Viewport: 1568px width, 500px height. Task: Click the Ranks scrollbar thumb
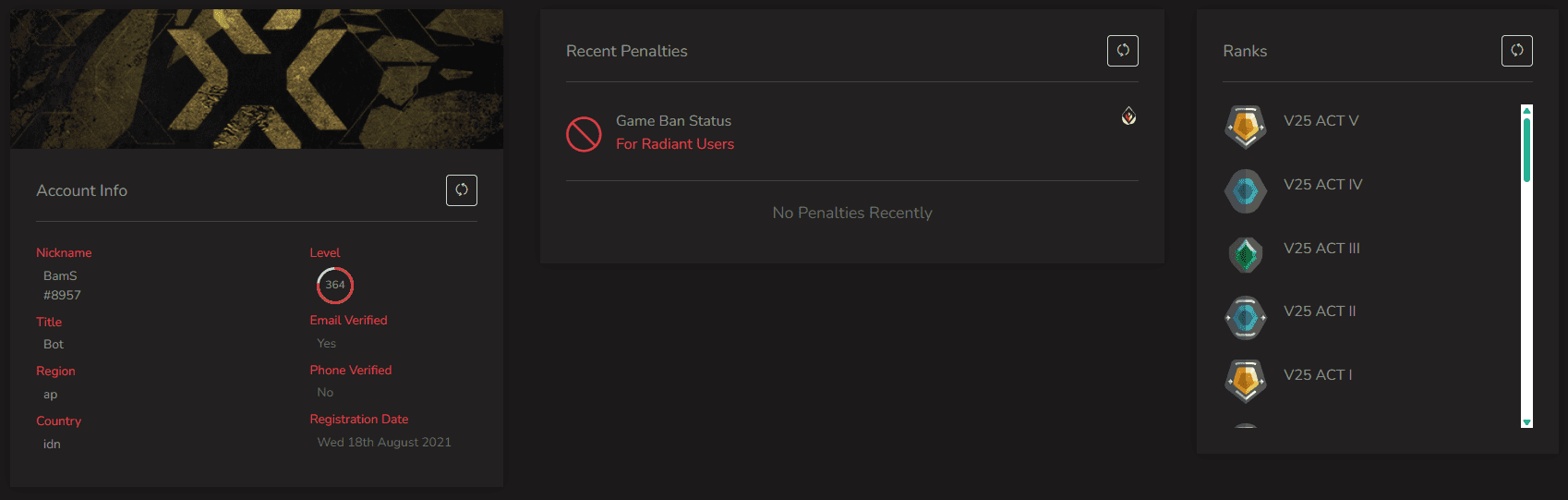coord(1526,148)
